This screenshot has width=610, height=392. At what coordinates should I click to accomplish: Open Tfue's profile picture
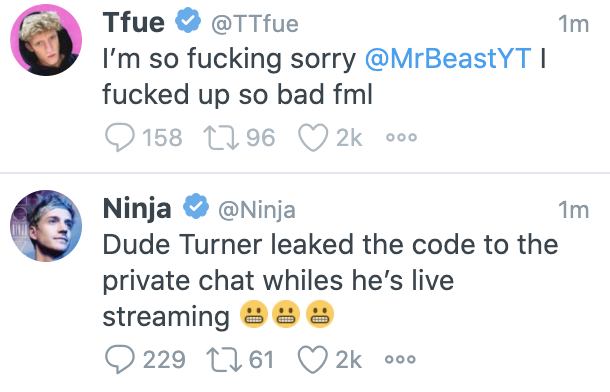click(x=46, y=40)
